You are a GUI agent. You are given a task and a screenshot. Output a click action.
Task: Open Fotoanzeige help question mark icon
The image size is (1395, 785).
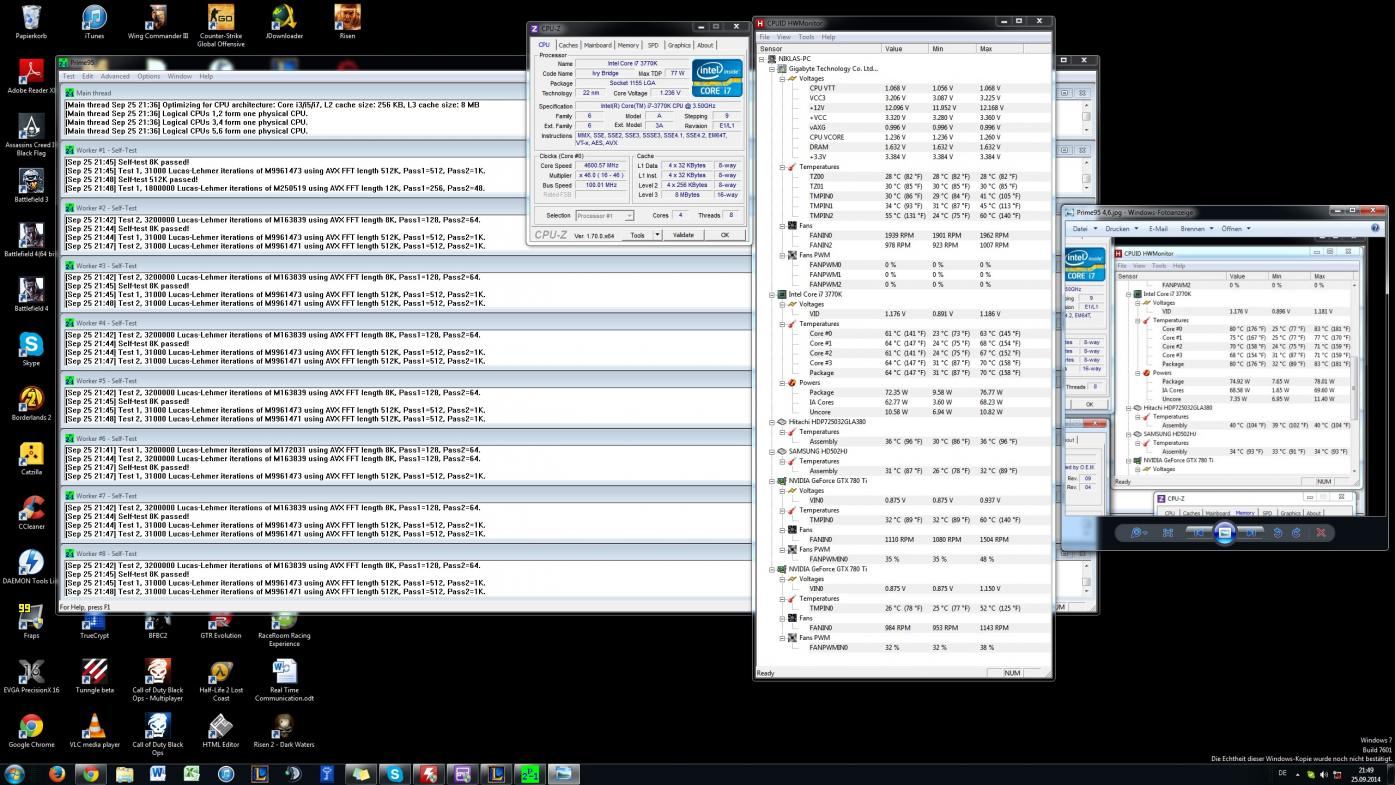(1375, 228)
